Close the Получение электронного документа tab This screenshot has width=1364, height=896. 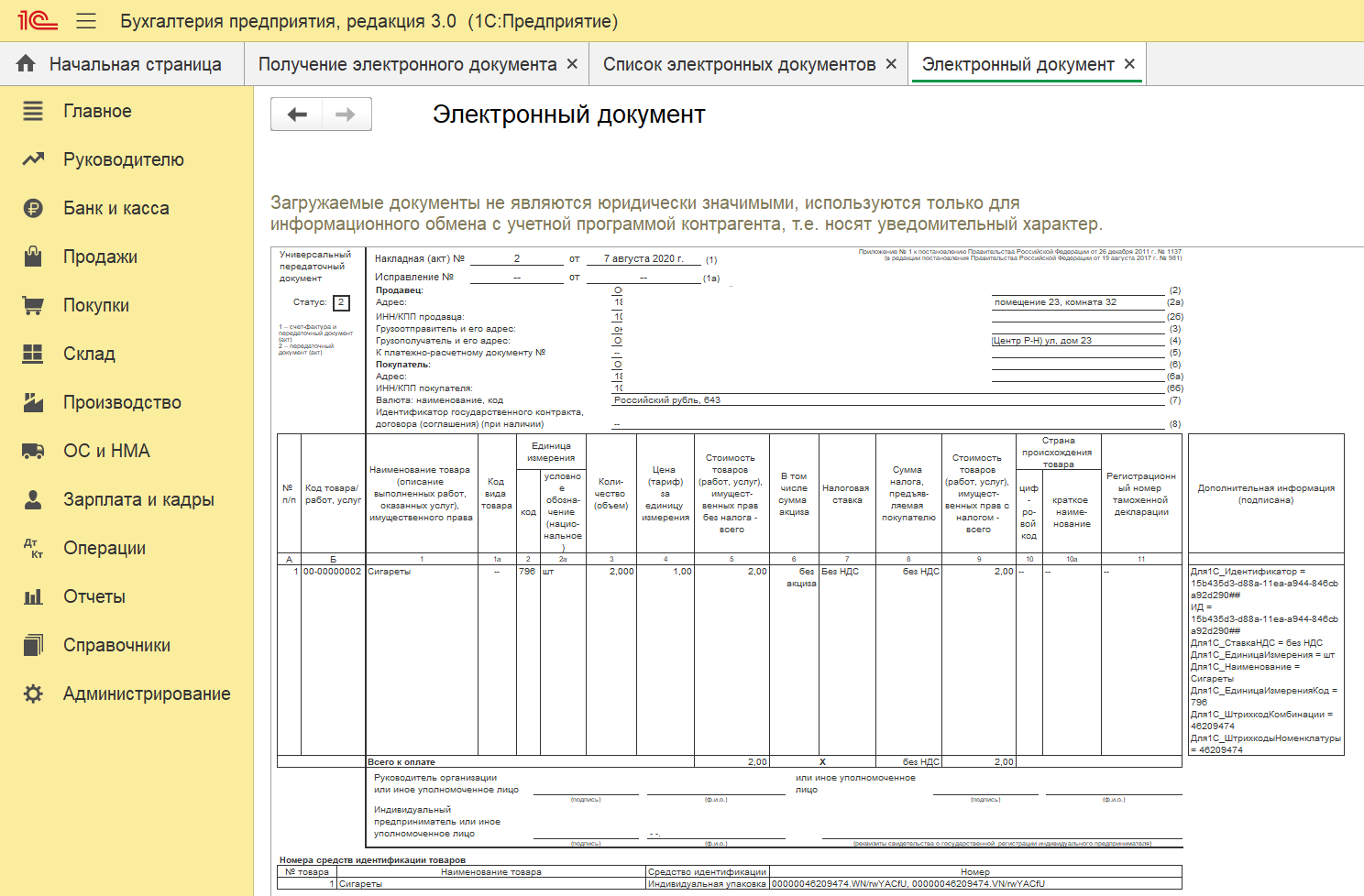pos(572,64)
